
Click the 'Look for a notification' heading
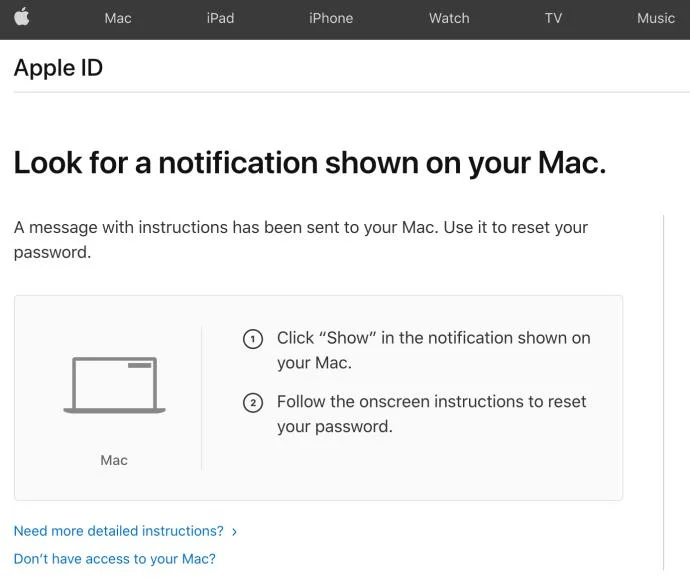point(310,164)
